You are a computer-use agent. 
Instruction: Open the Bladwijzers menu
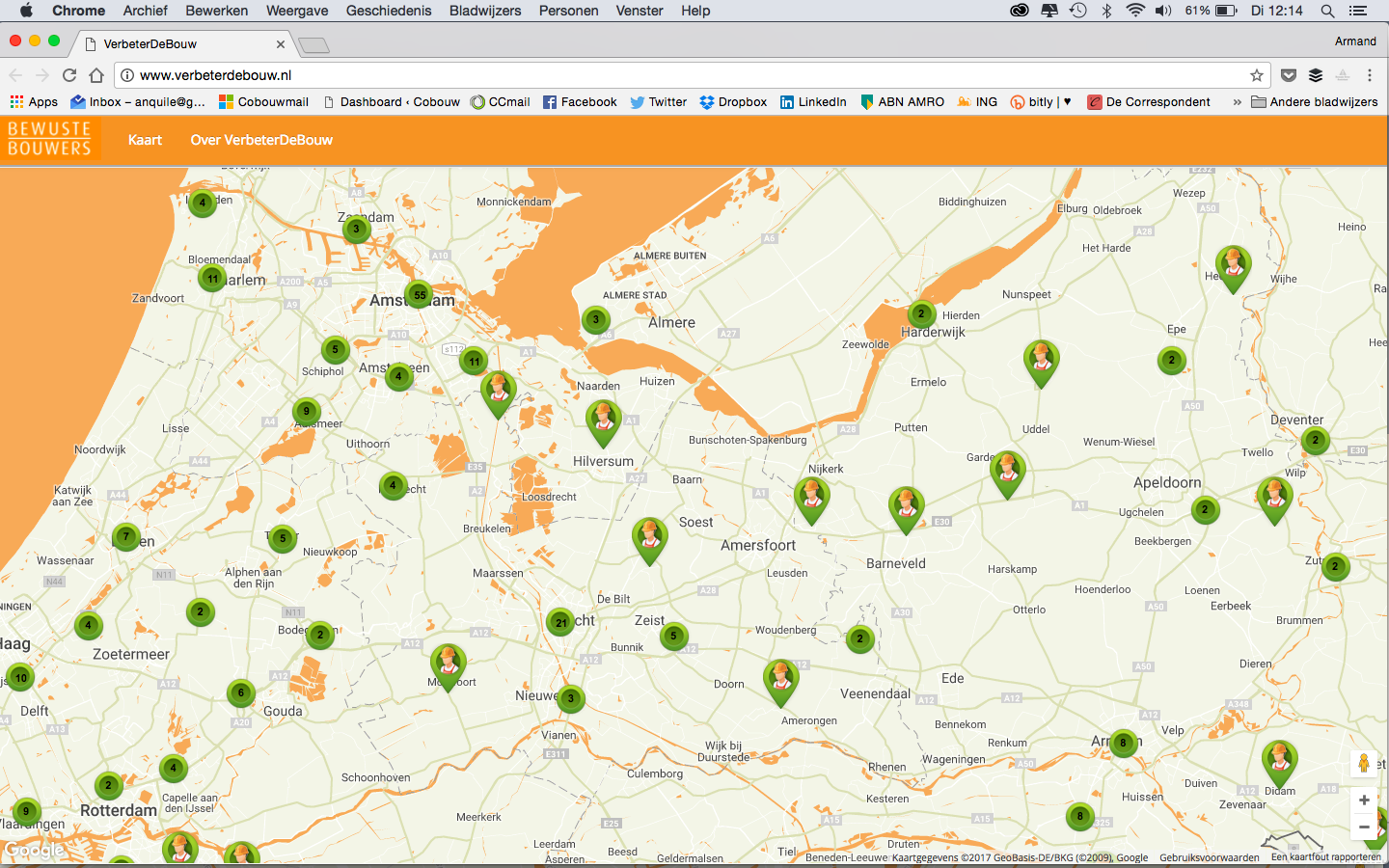point(484,11)
